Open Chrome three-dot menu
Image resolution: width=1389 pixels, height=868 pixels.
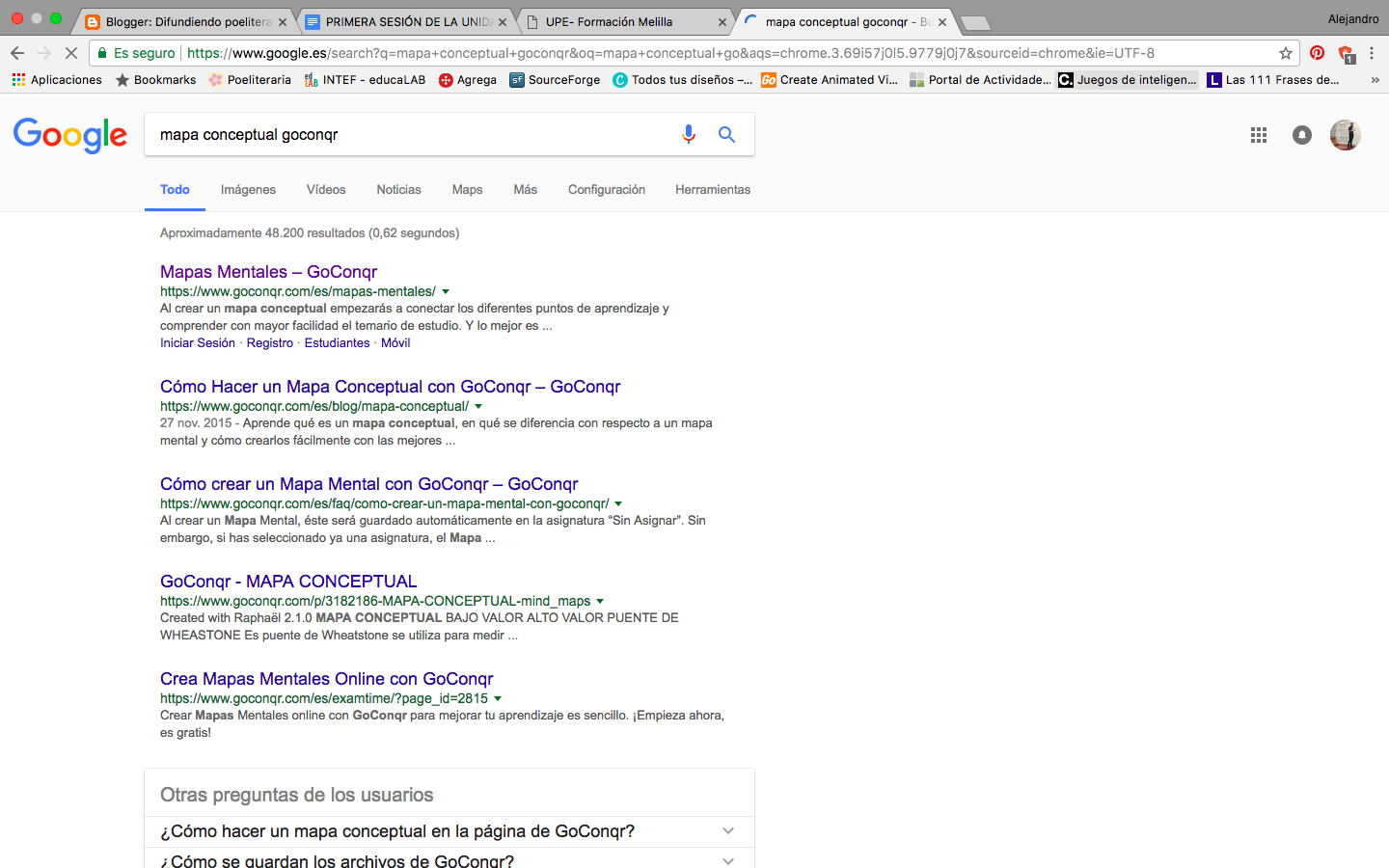pos(1372,53)
